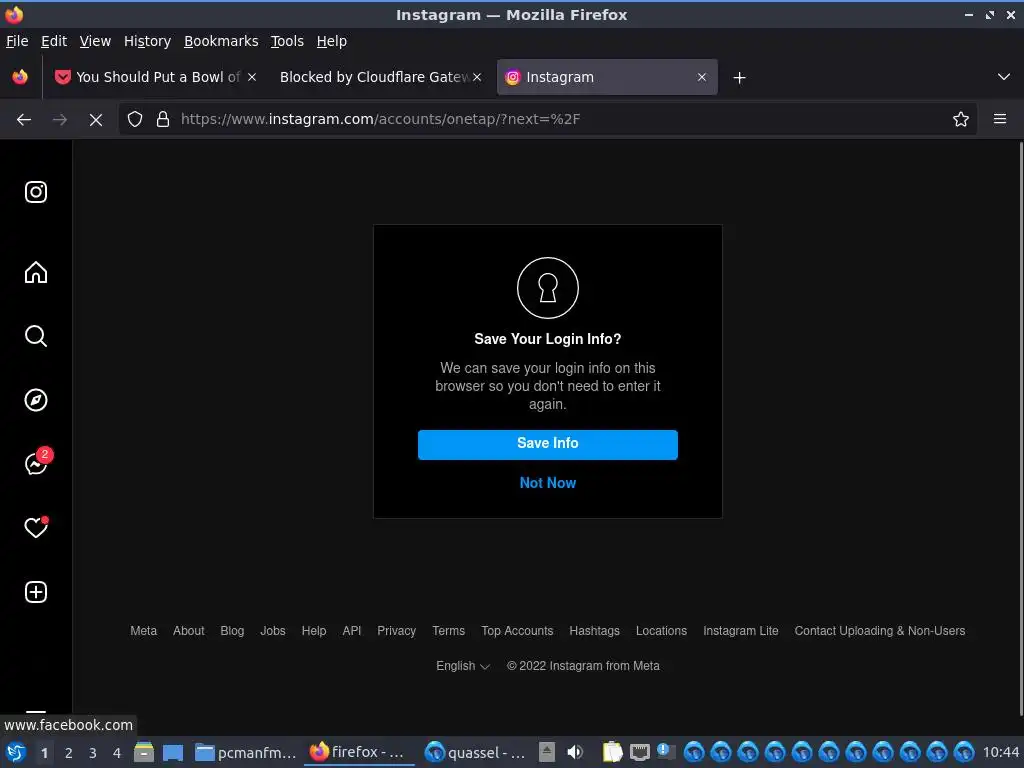1024x768 pixels.
Task: Open Instagram Lite footer link
Action: pos(741,631)
